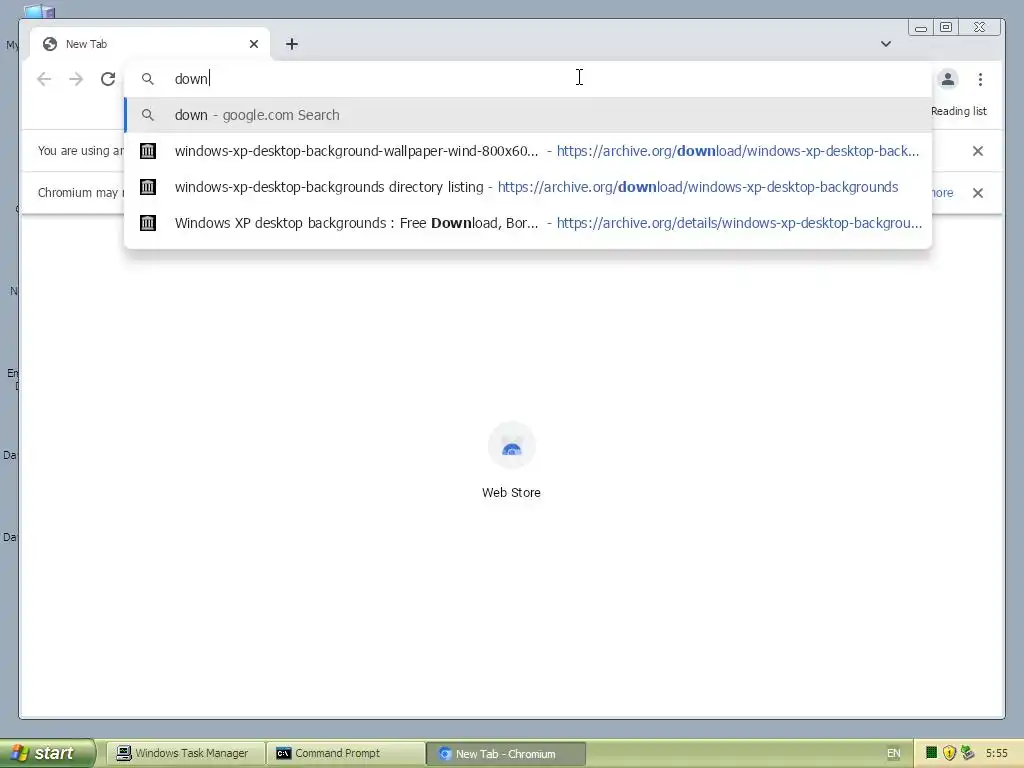Image resolution: width=1024 pixels, height=768 pixels.
Task: Click the safely remove hardware tray icon
Action: 968,753
